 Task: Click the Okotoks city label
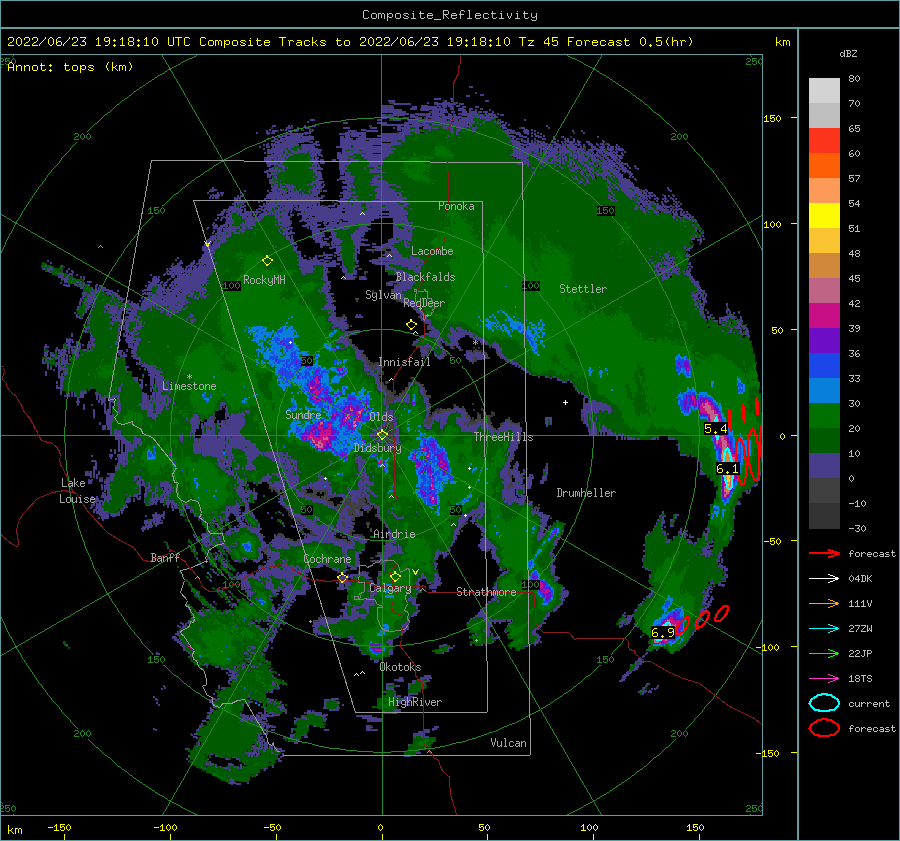400,667
